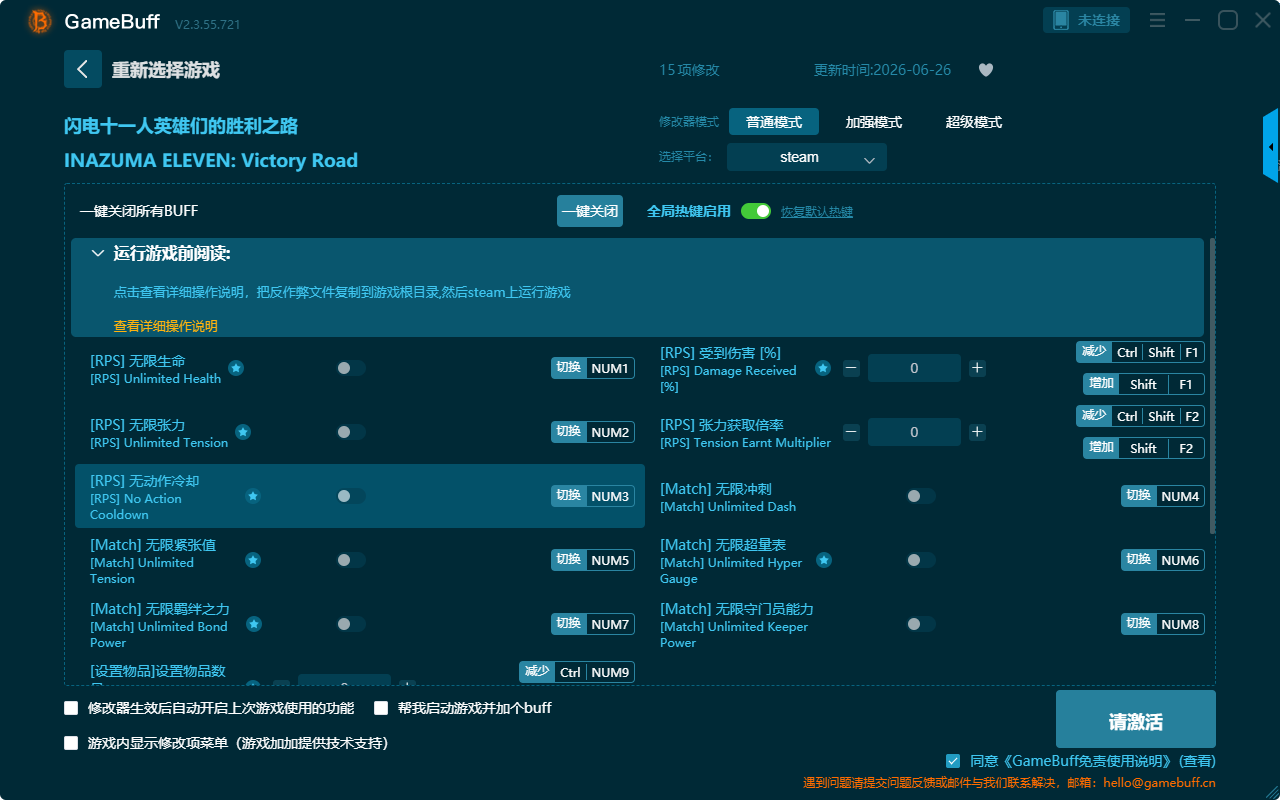
Task: Switch to 超级模式 tab
Action: (x=974, y=122)
